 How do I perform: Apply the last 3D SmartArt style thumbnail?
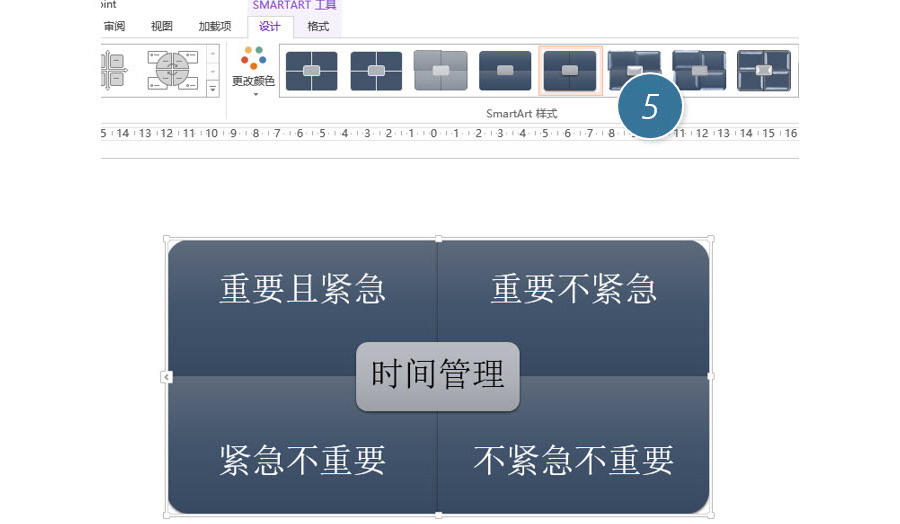[x=764, y=71]
